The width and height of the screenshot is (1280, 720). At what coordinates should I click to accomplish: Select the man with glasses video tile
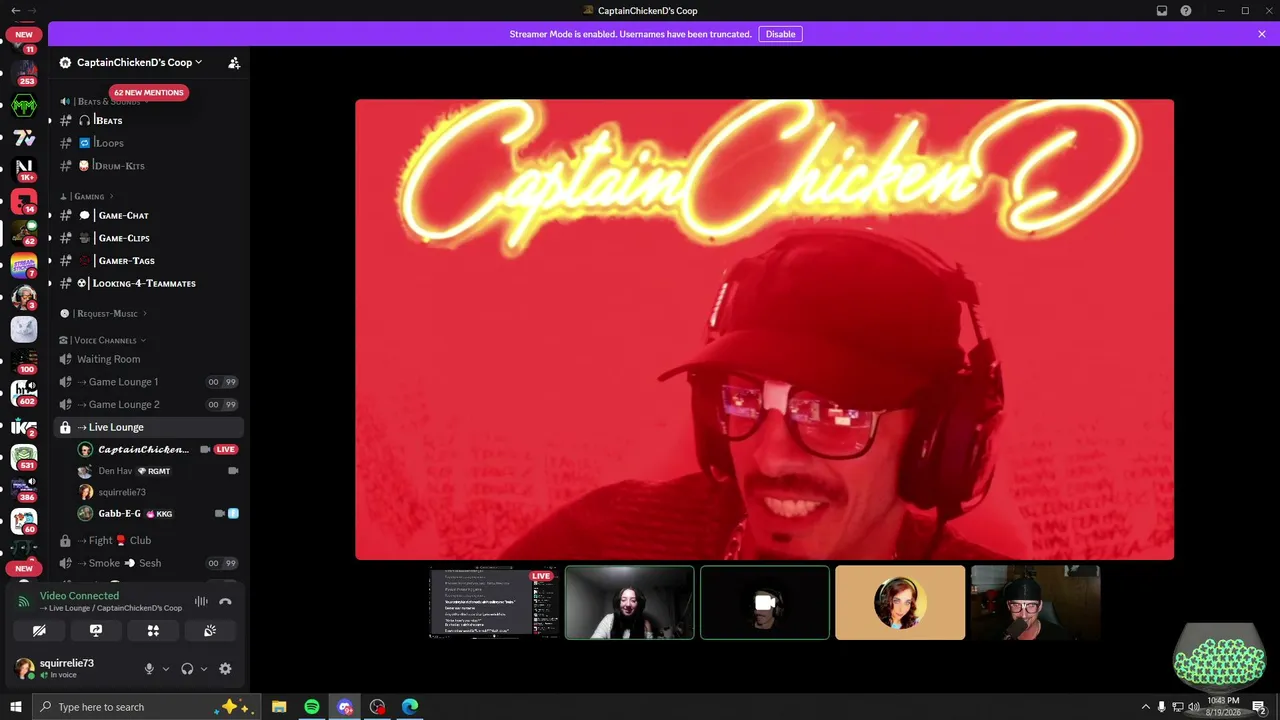click(1035, 602)
